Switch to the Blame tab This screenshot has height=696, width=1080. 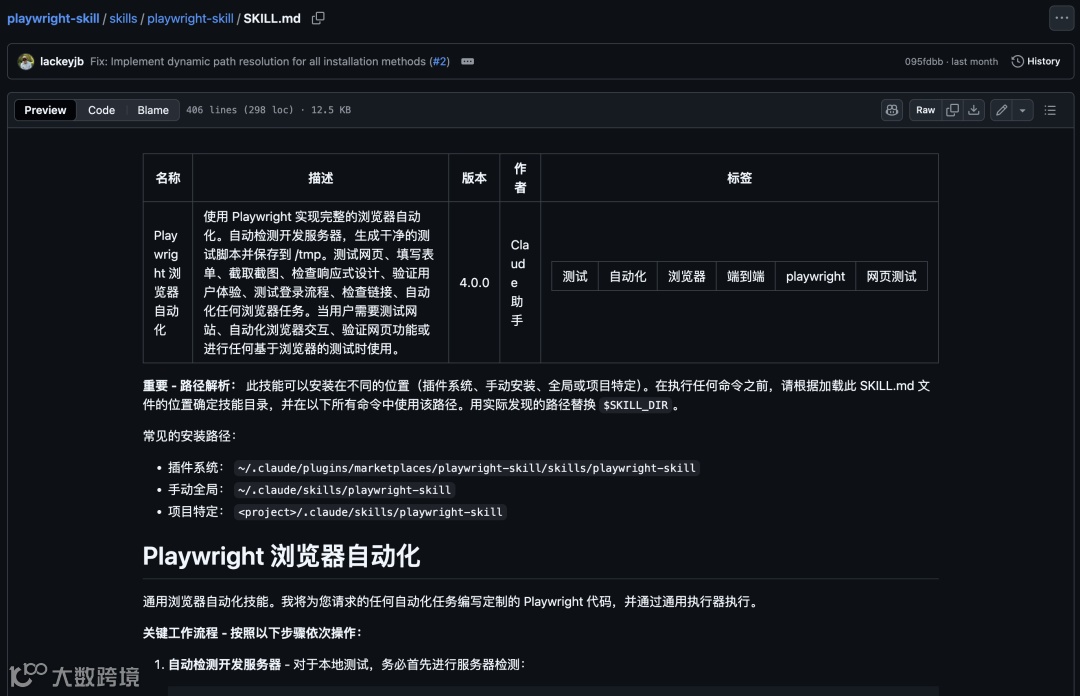point(153,110)
